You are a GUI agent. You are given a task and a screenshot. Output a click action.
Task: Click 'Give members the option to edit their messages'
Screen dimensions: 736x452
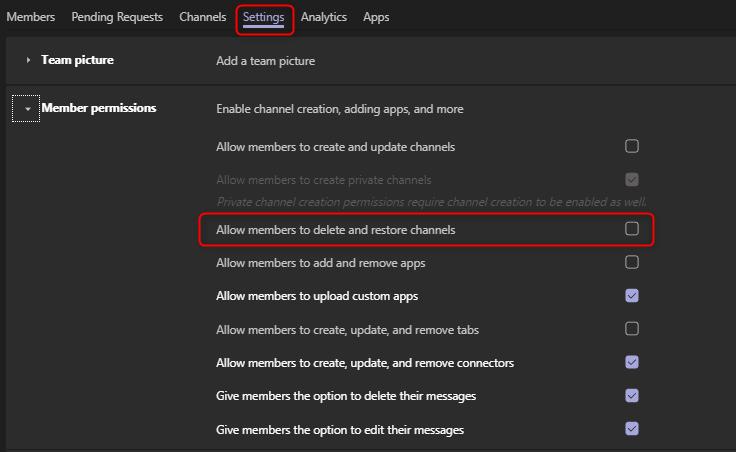(x=340, y=430)
